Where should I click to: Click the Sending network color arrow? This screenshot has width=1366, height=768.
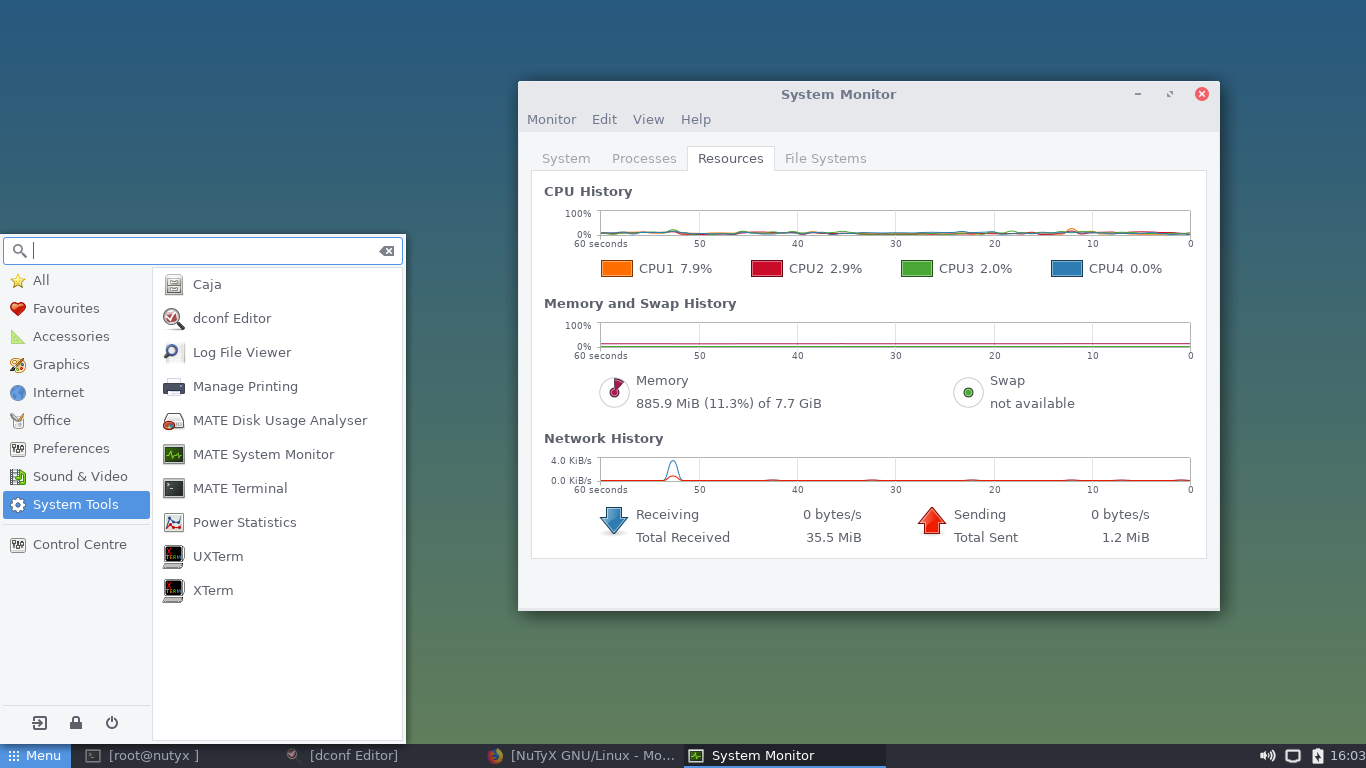coord(931,521)
